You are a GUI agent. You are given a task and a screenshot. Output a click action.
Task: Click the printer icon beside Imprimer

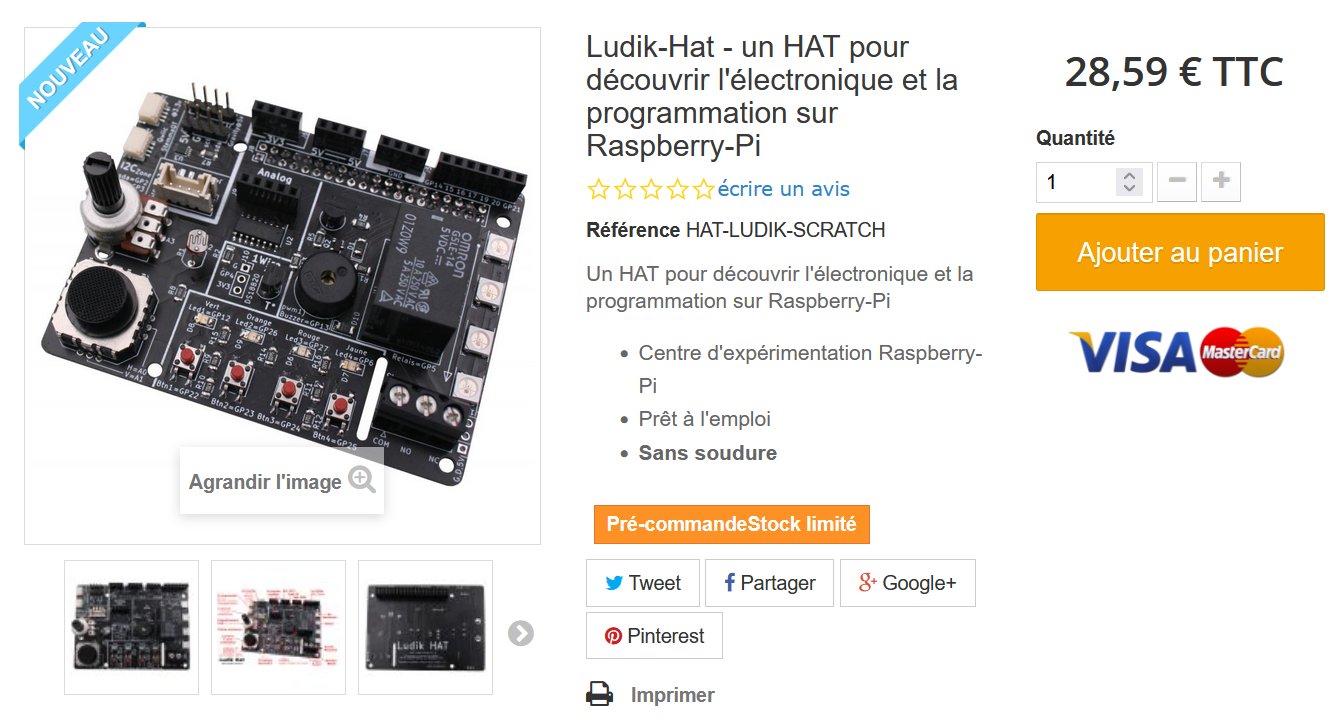pyautogui.click(x=599, y=694)
